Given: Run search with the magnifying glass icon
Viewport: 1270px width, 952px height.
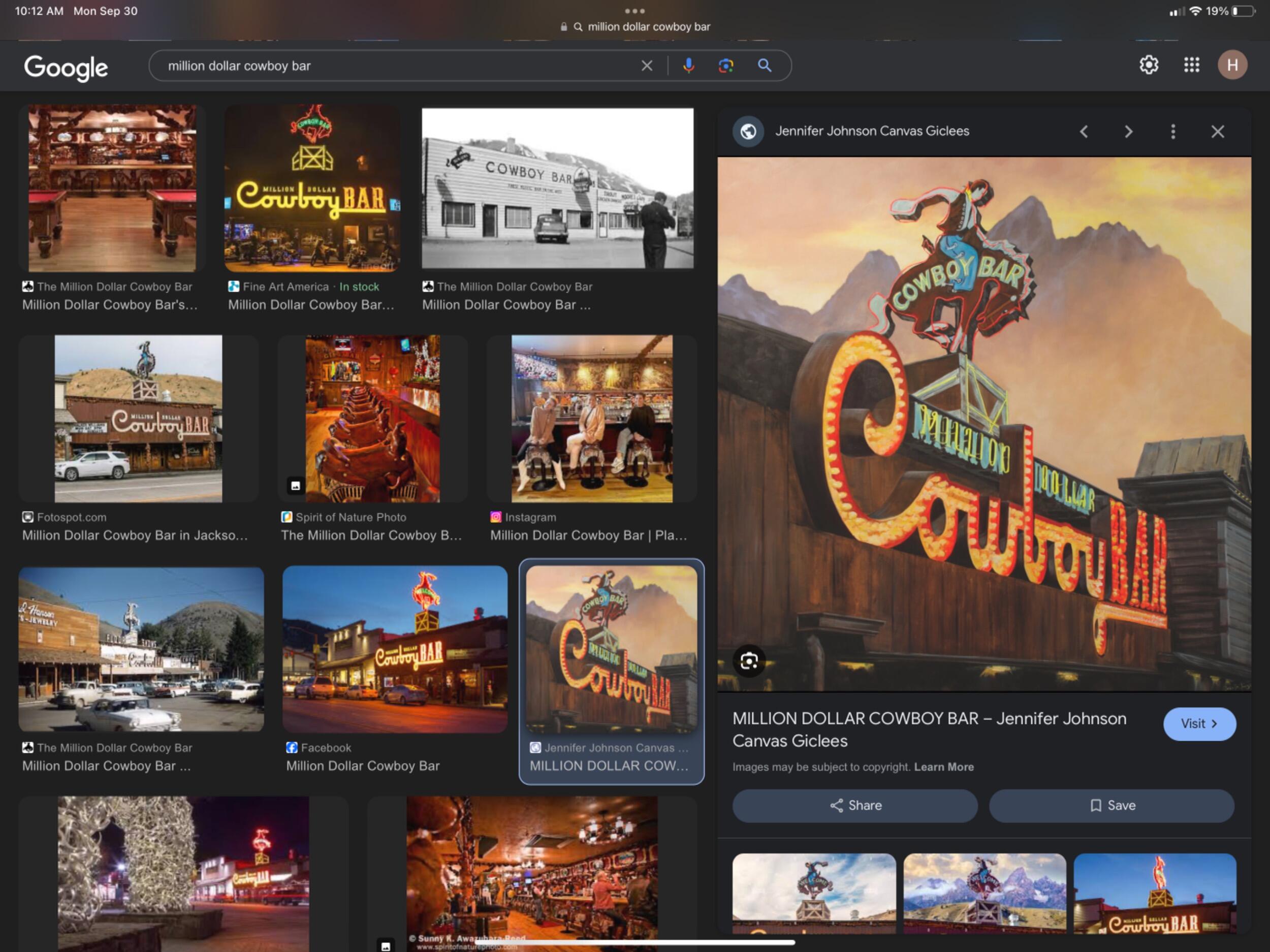Looking at the screenshot, I should 764,66.
